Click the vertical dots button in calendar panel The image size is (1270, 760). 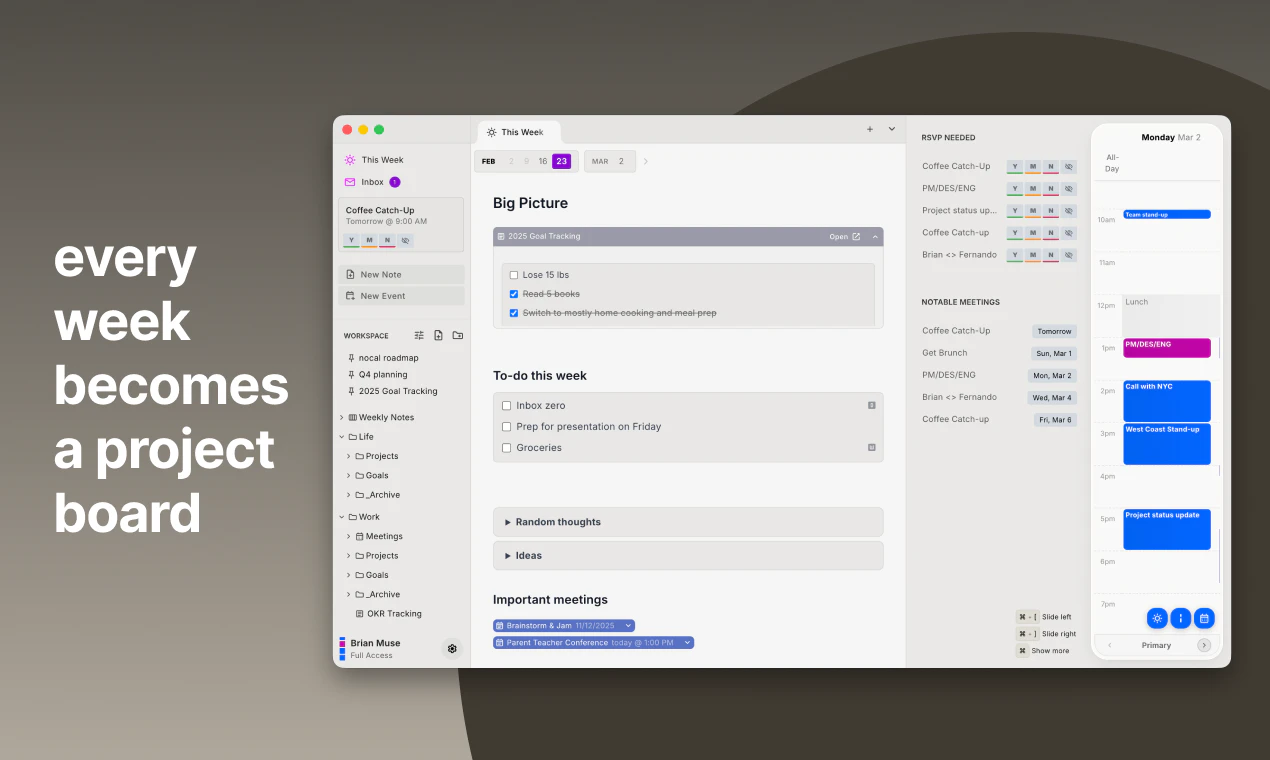pyautogui.click(x=1181, y=618)
